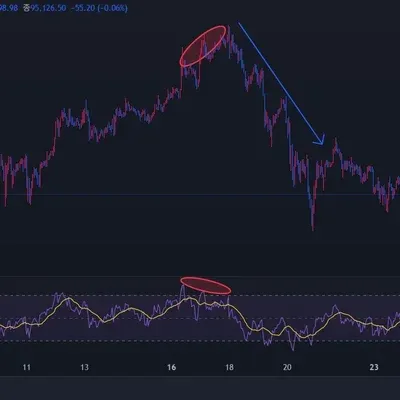Select date label 20 on time axis
The height and width of the screenshot is (400, 400).
(287, 367)
